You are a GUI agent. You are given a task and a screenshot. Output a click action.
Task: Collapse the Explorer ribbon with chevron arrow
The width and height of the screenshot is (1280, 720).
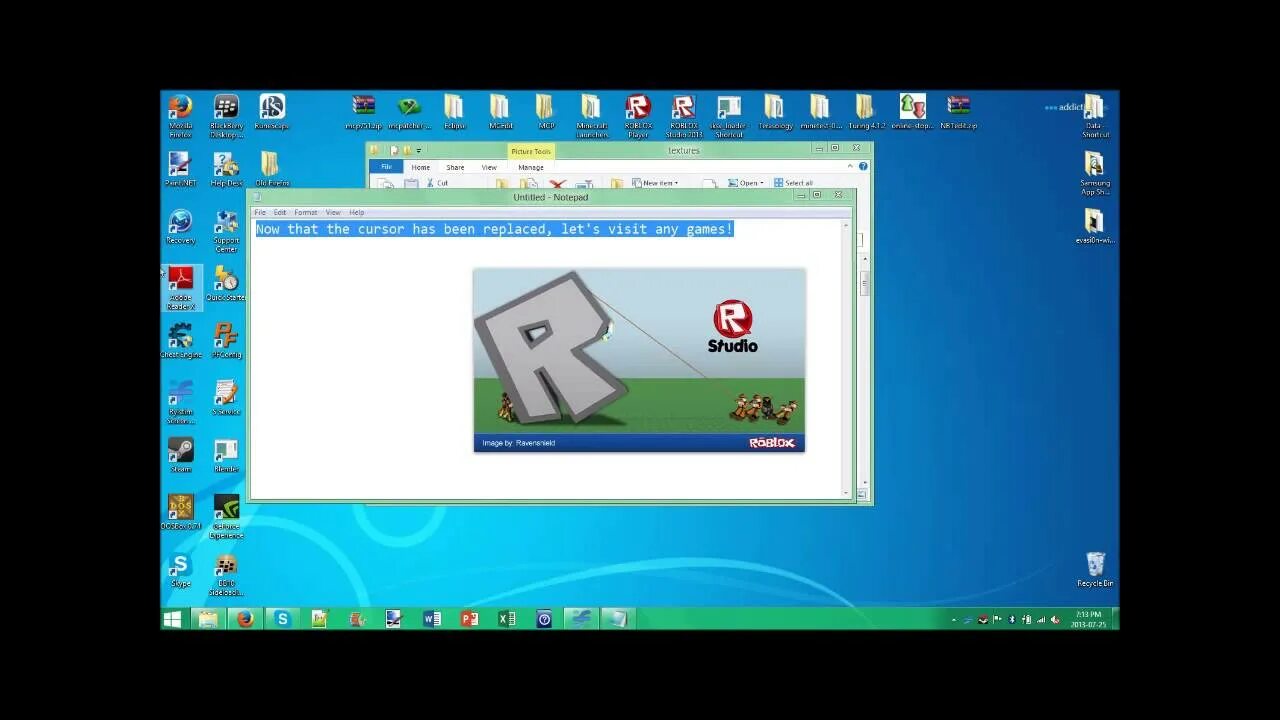851,166
